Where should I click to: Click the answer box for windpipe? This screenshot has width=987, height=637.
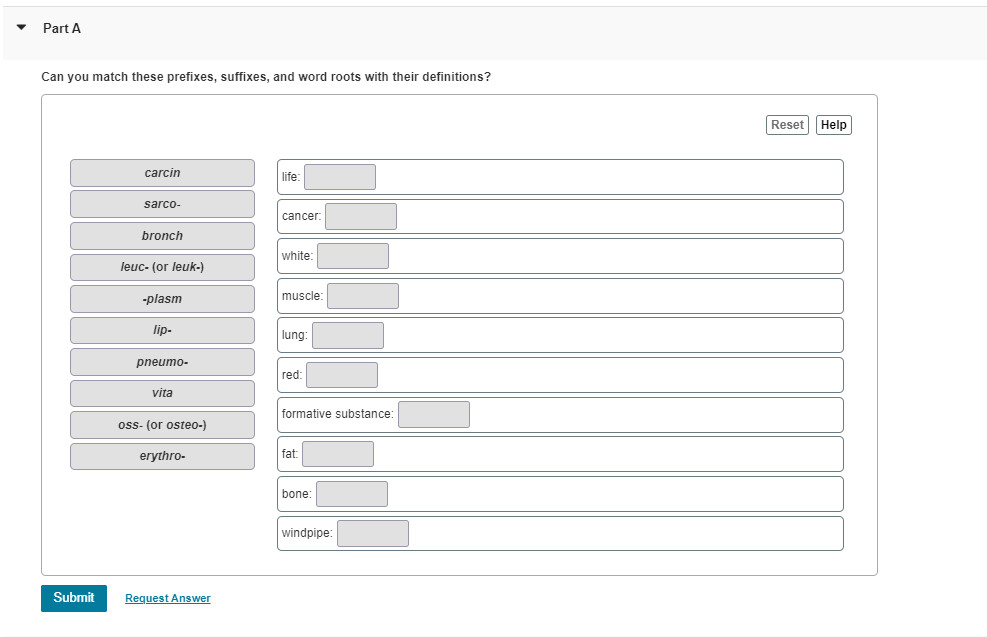point(372,532)
